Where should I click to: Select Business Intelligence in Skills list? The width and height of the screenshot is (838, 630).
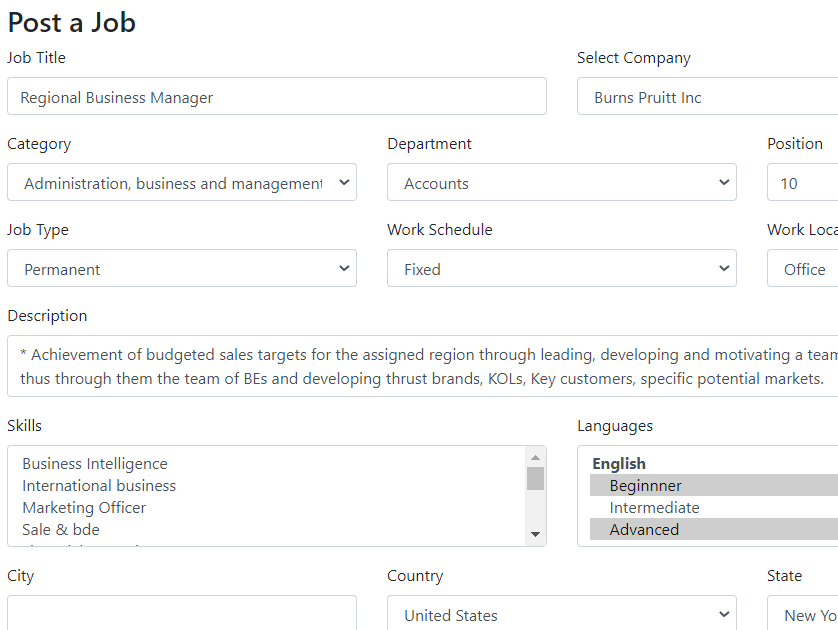coord(273,463)
